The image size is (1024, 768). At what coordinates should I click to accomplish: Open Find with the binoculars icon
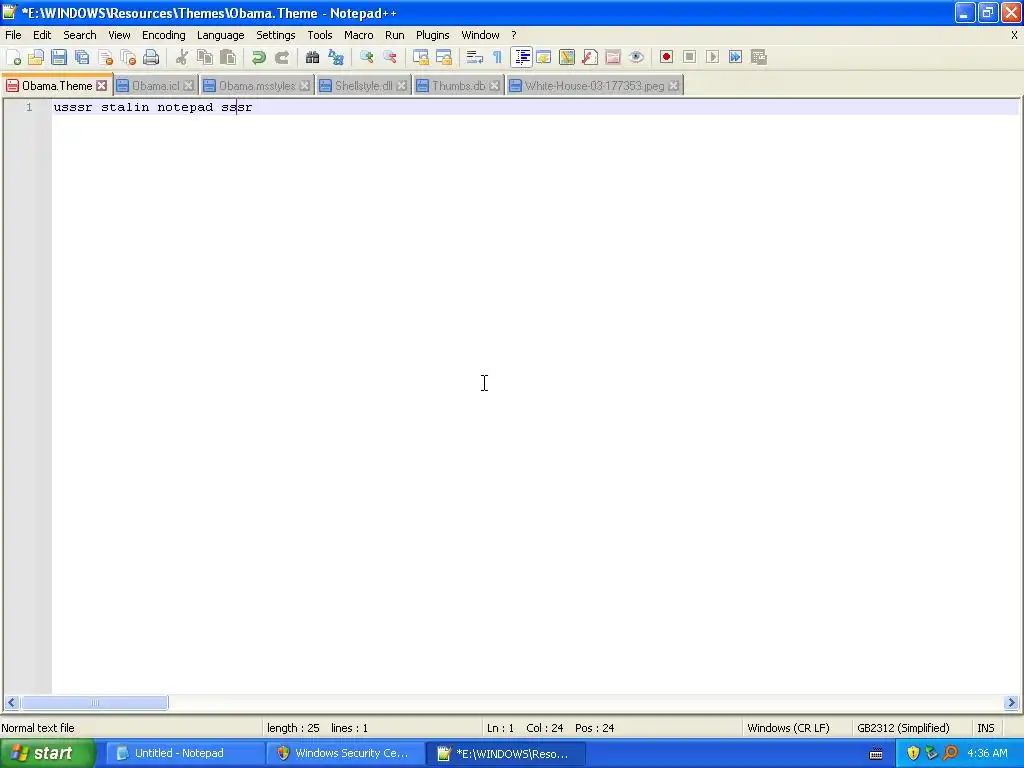(x=312, y=57)
